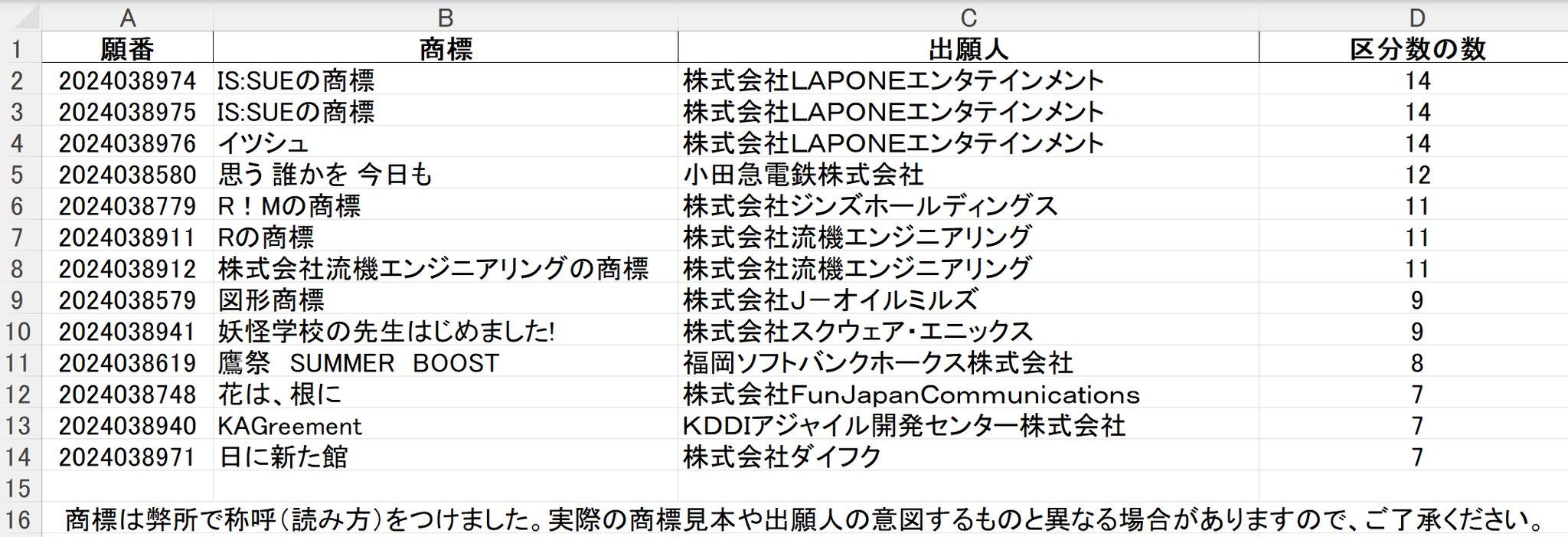Click the 株式会社スクウェア・エニックス cell
The width and height of the screenshot is (1568, 537).
coord(969,332)
